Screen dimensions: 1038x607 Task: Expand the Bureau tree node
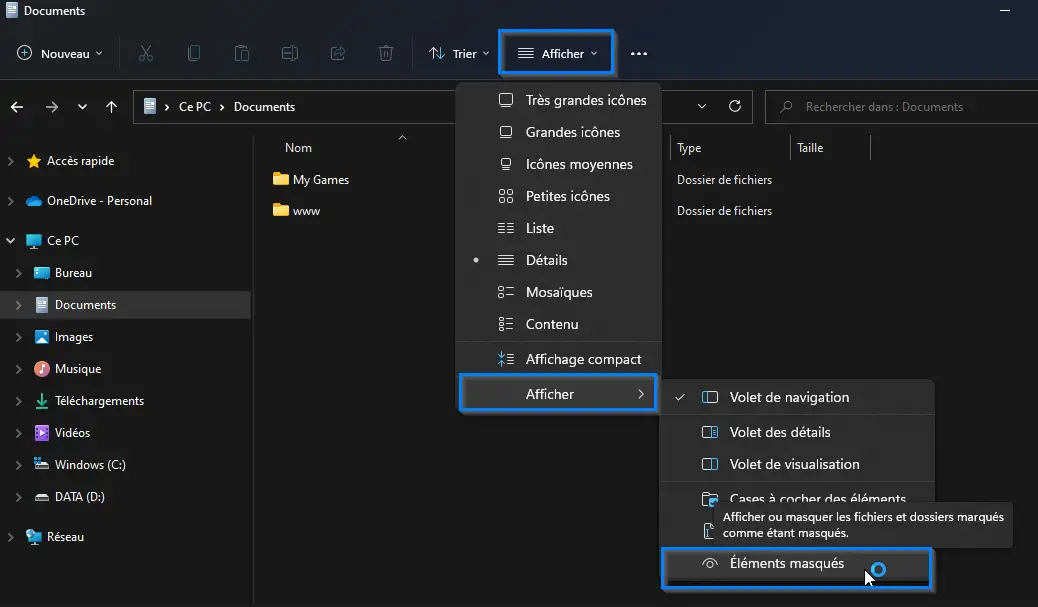point(19,273)
